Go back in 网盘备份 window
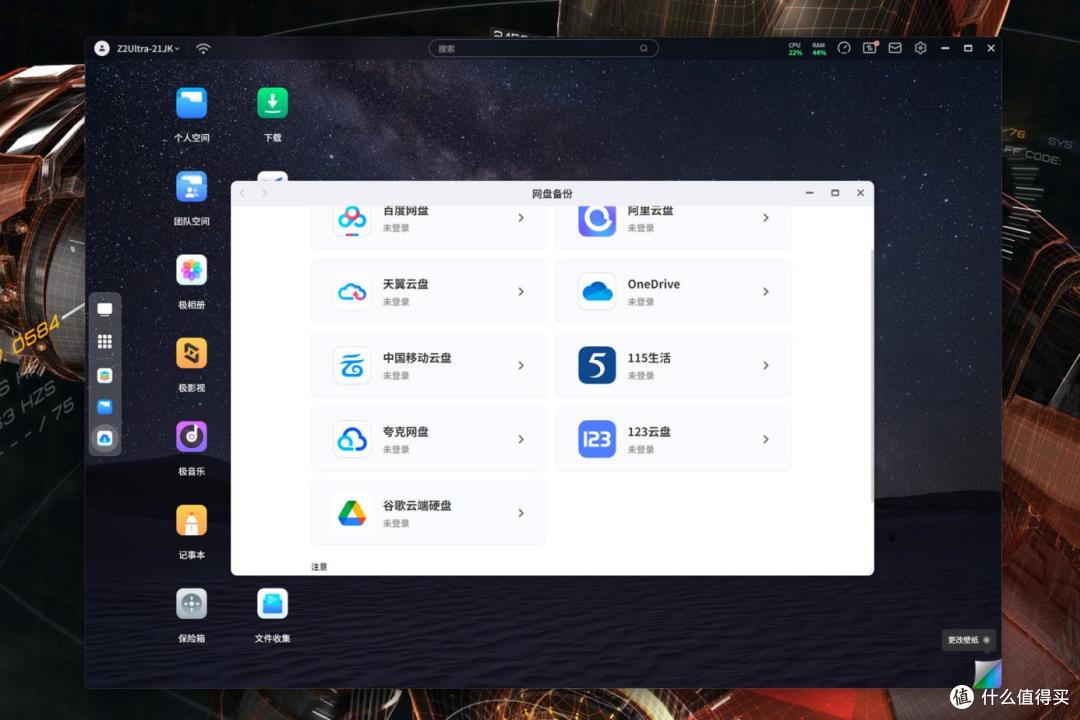This screenshot has height=720, width=1080. coord(242,193)
